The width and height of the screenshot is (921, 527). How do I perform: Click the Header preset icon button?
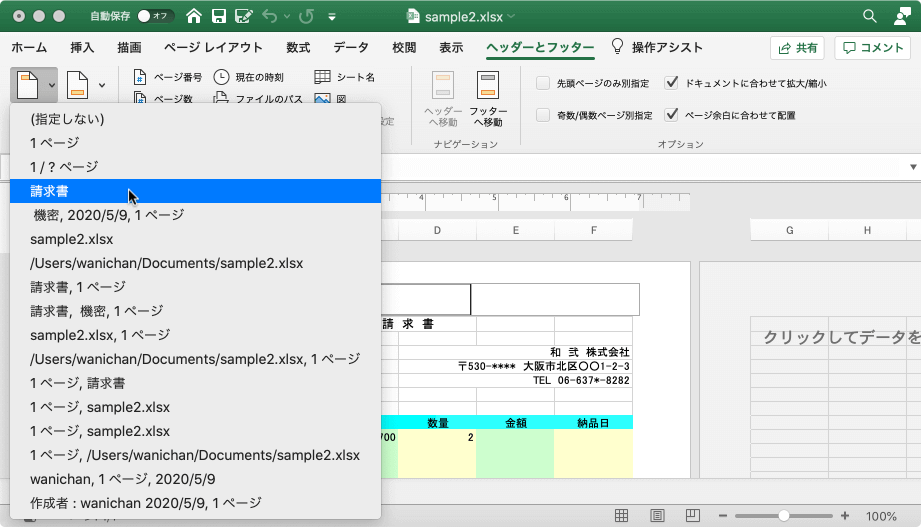click(x=28, y=85)
